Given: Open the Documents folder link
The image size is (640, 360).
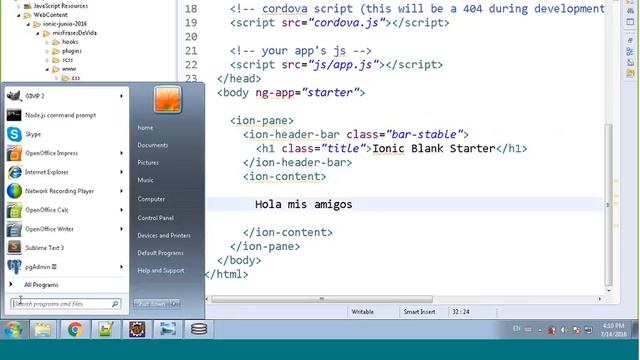Looking at the screenshot, I should 153,145.
